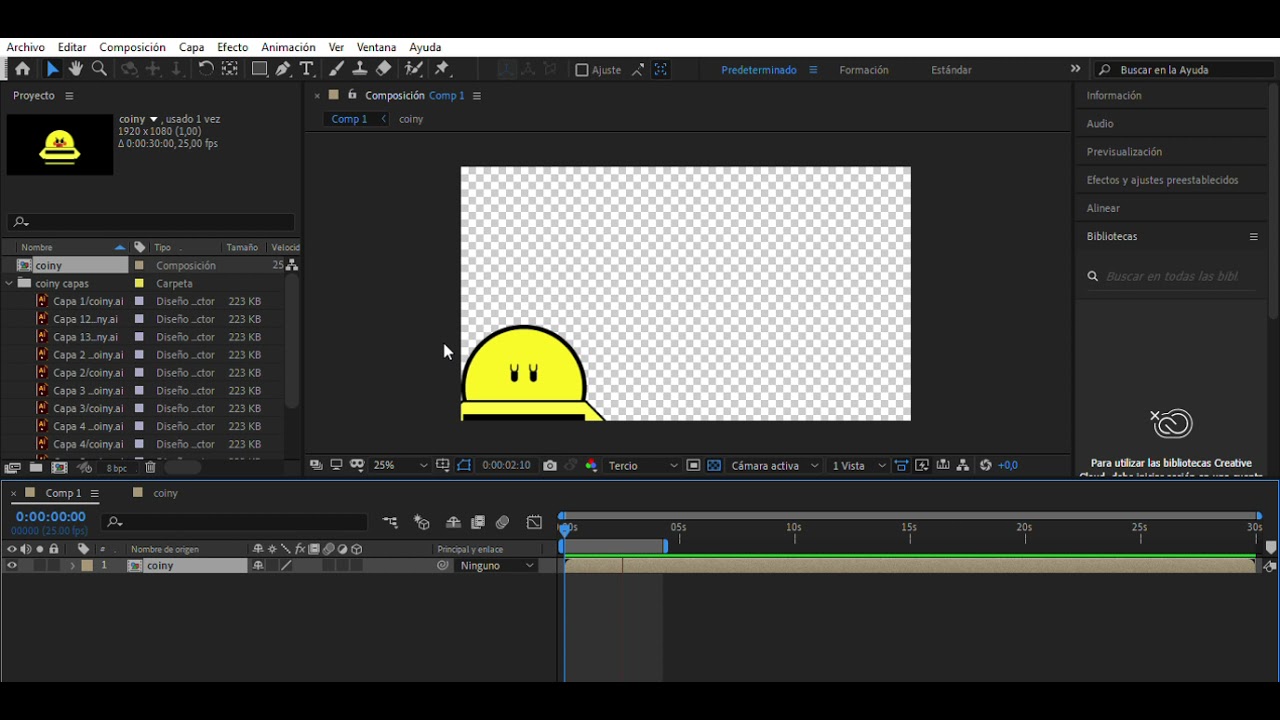This screenshot has width=1280, height=720.
Task: Toggle frame blending switch in timeline
Action: coord(478,522)
